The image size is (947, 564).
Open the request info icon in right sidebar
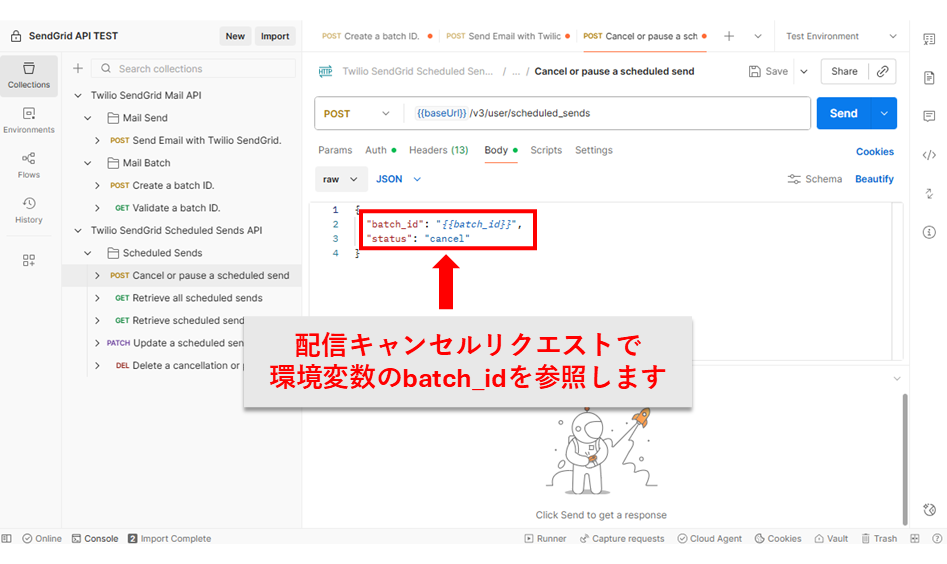(x=929, y=232)
